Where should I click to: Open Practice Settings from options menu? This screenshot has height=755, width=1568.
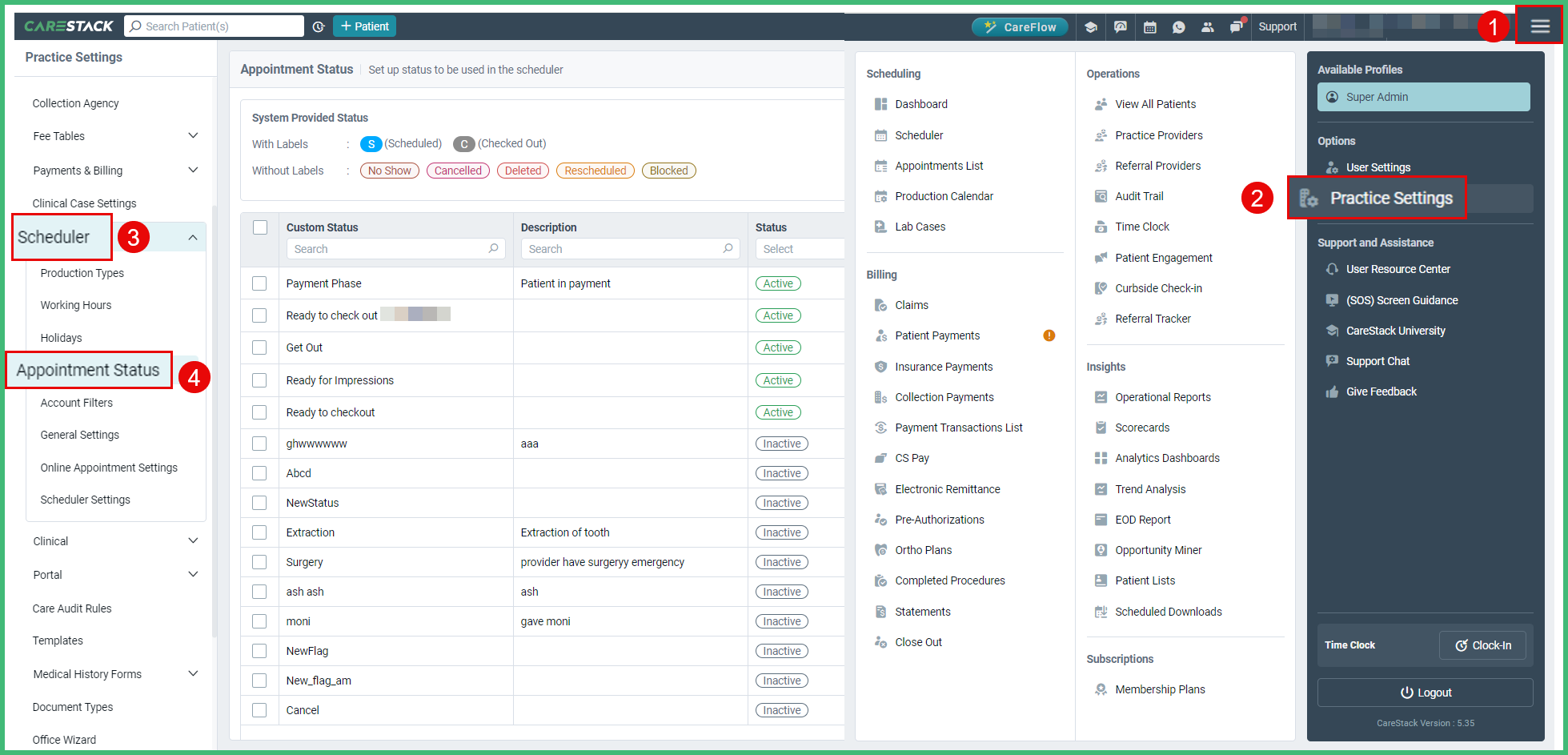click(x=1390, y=199)
